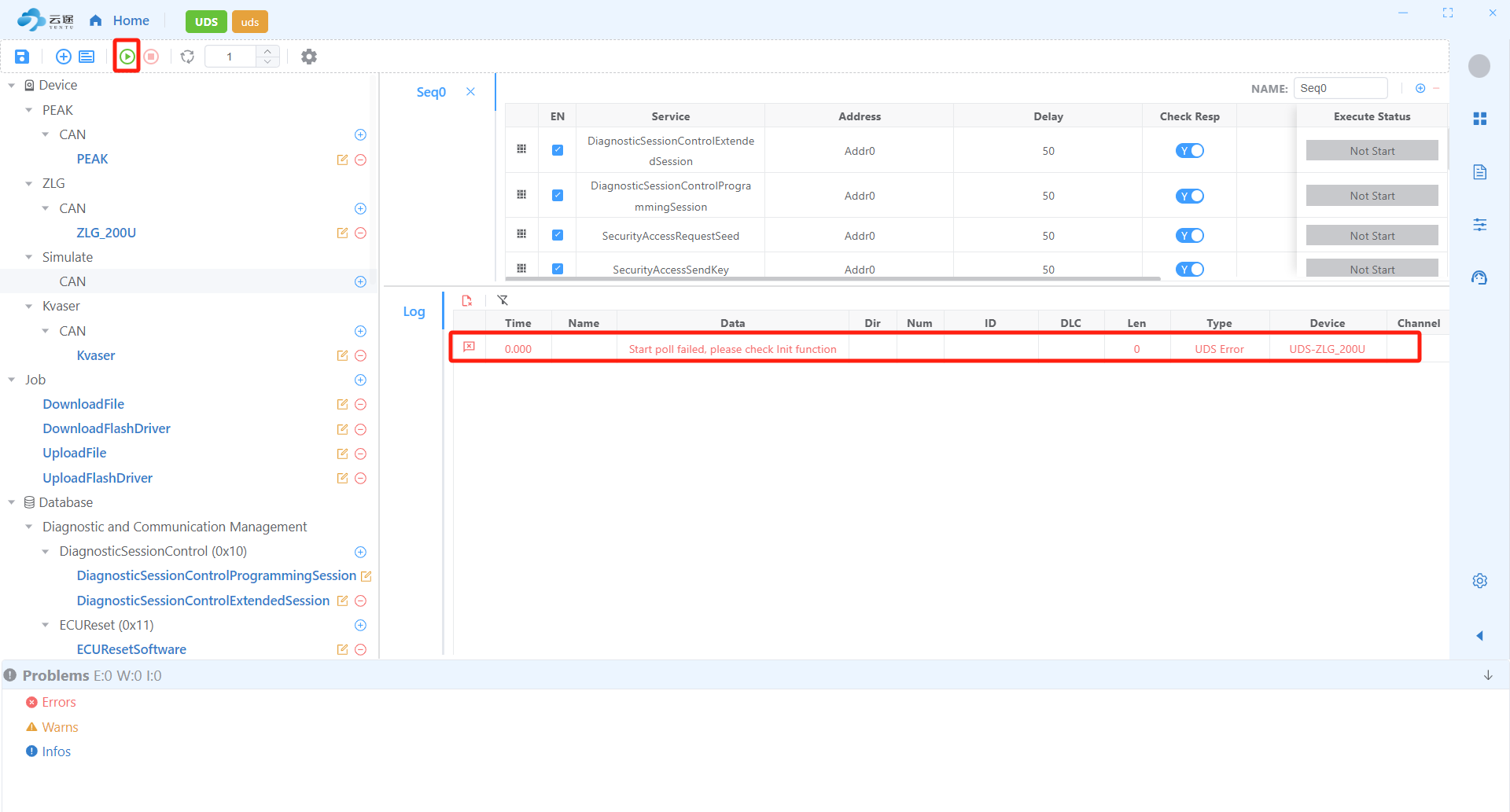Click the refresh loop icon in toolbar
Viewport: 1510px width, 812px height.
[187, 57]
